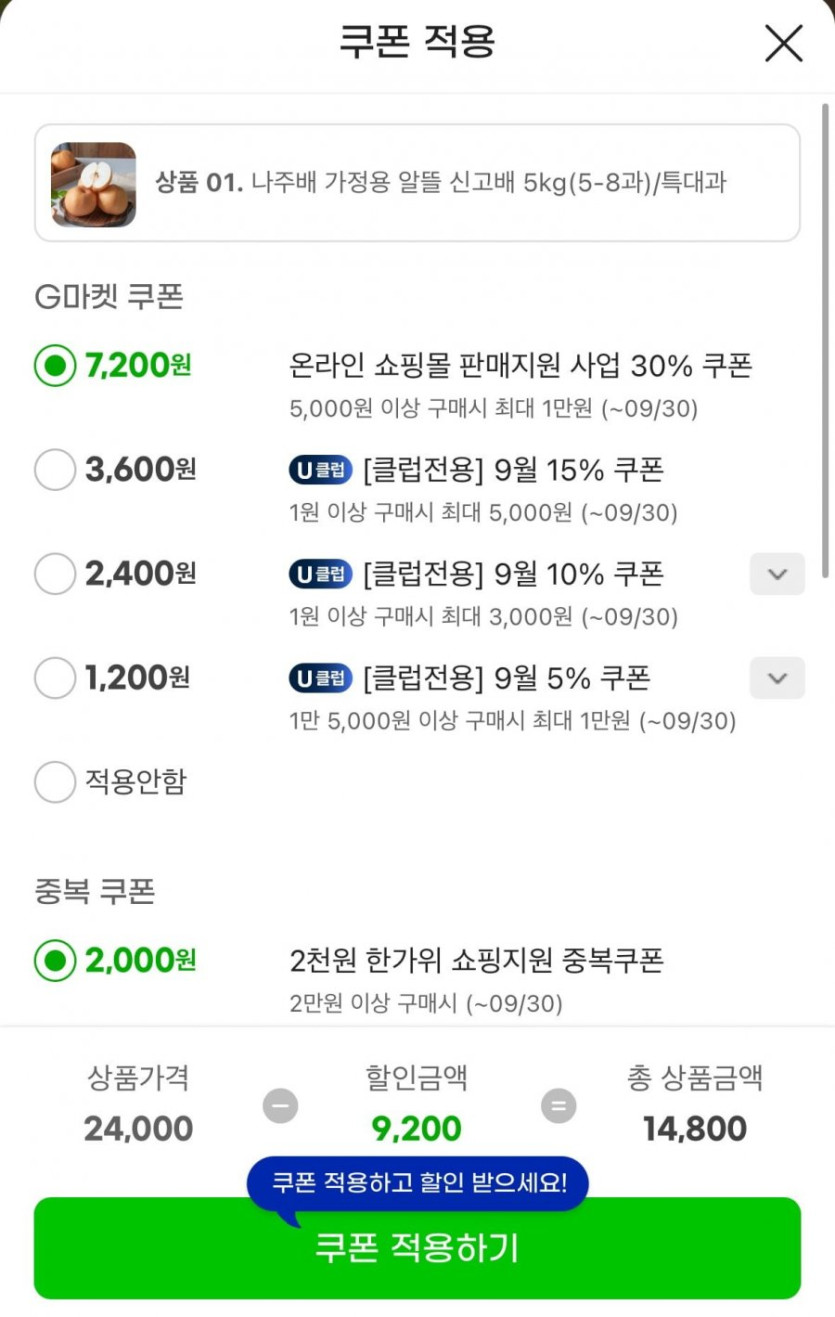Select the 2,000원 중복쿠폰 radio
The height and width of the screenshot is (1317, 835).
[55, 961]
